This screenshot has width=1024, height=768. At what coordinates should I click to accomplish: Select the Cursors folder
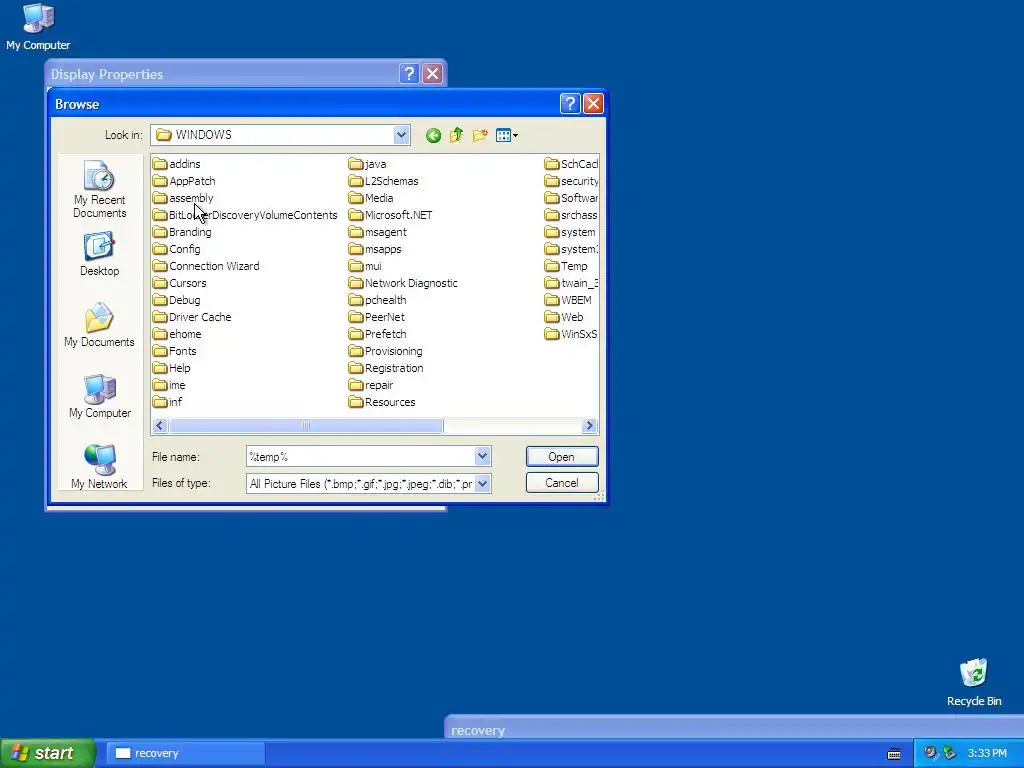(180, 283)
